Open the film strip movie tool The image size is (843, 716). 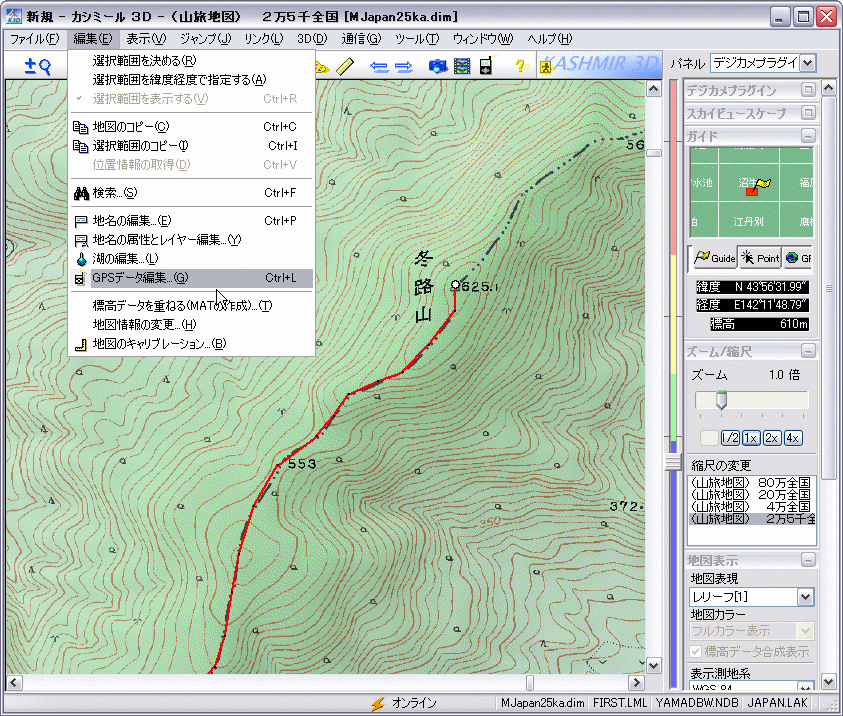462,66
